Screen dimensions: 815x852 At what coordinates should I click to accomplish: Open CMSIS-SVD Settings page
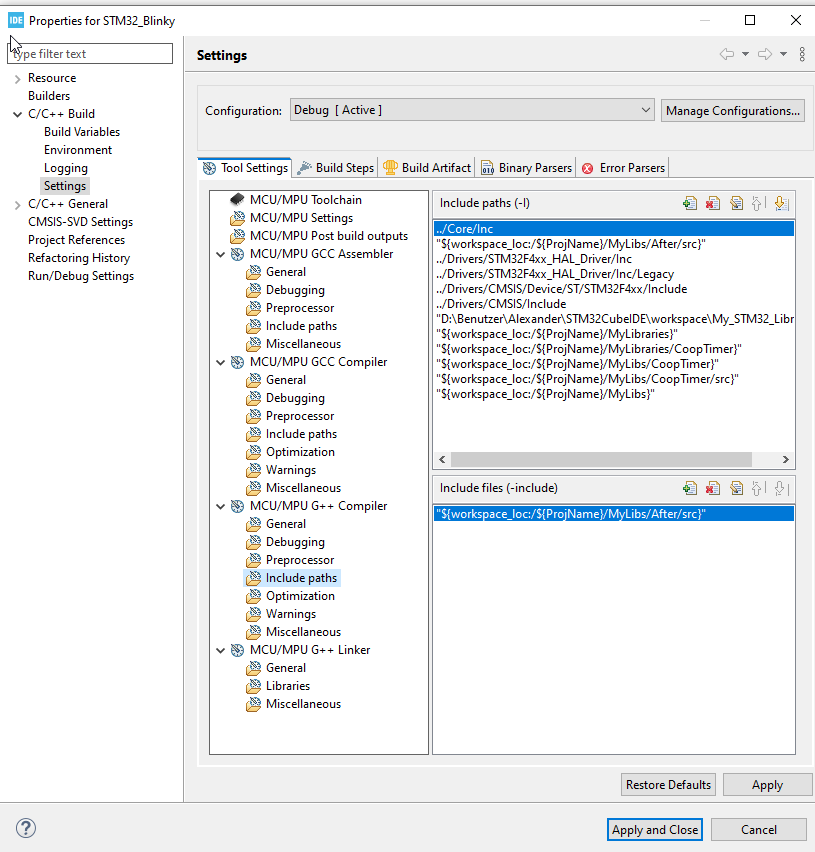click(80, 222)
